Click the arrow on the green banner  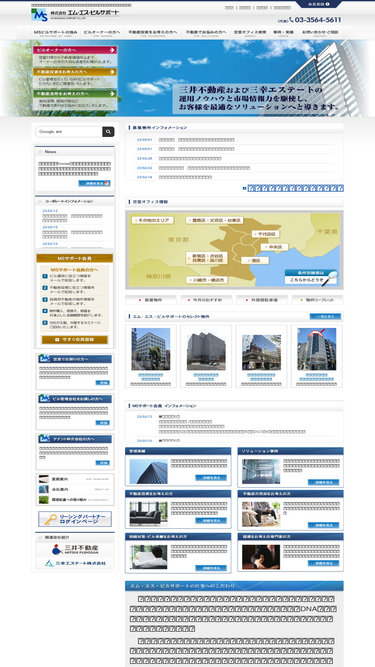[112, 94]
